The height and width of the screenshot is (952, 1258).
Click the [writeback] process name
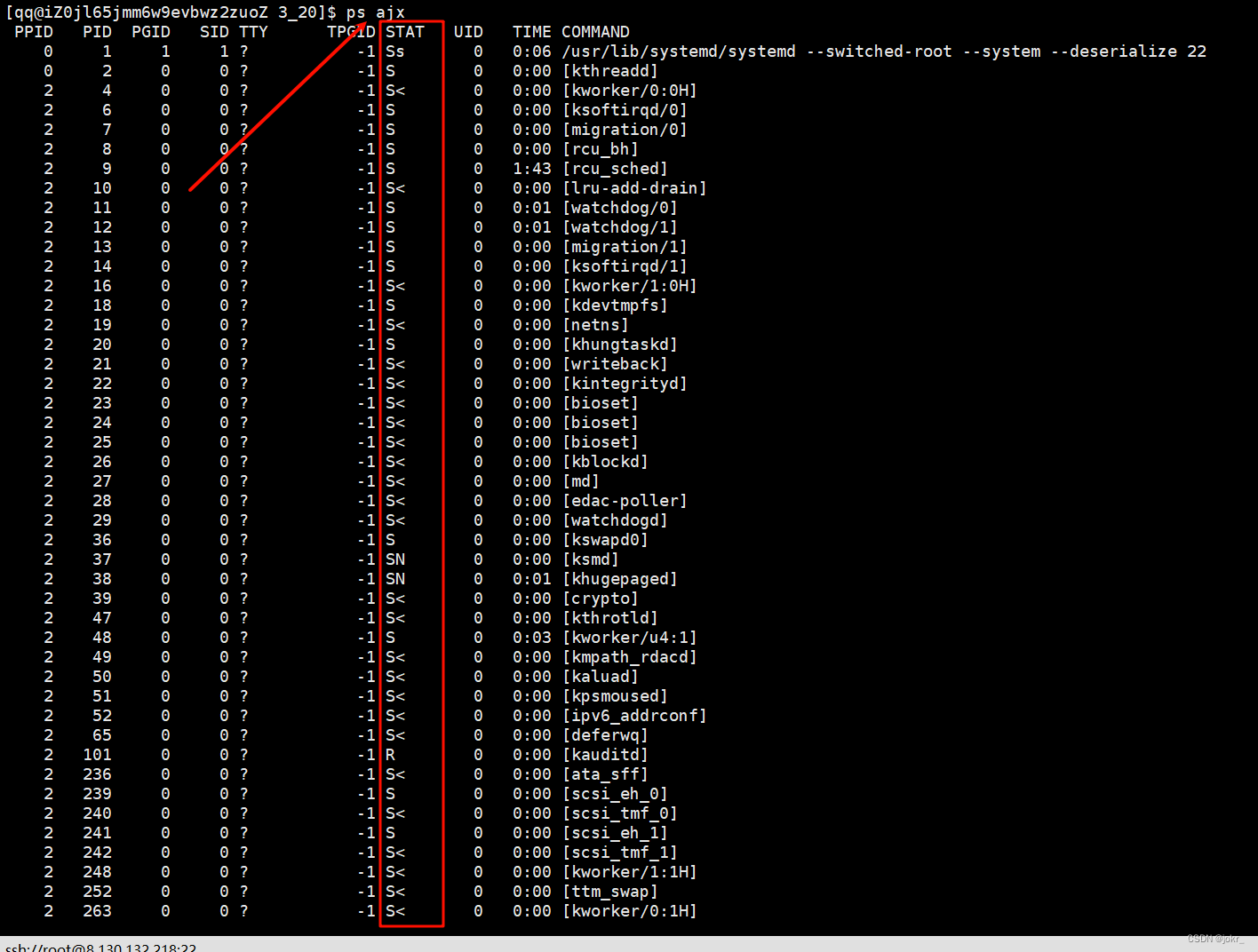(615, 364)
